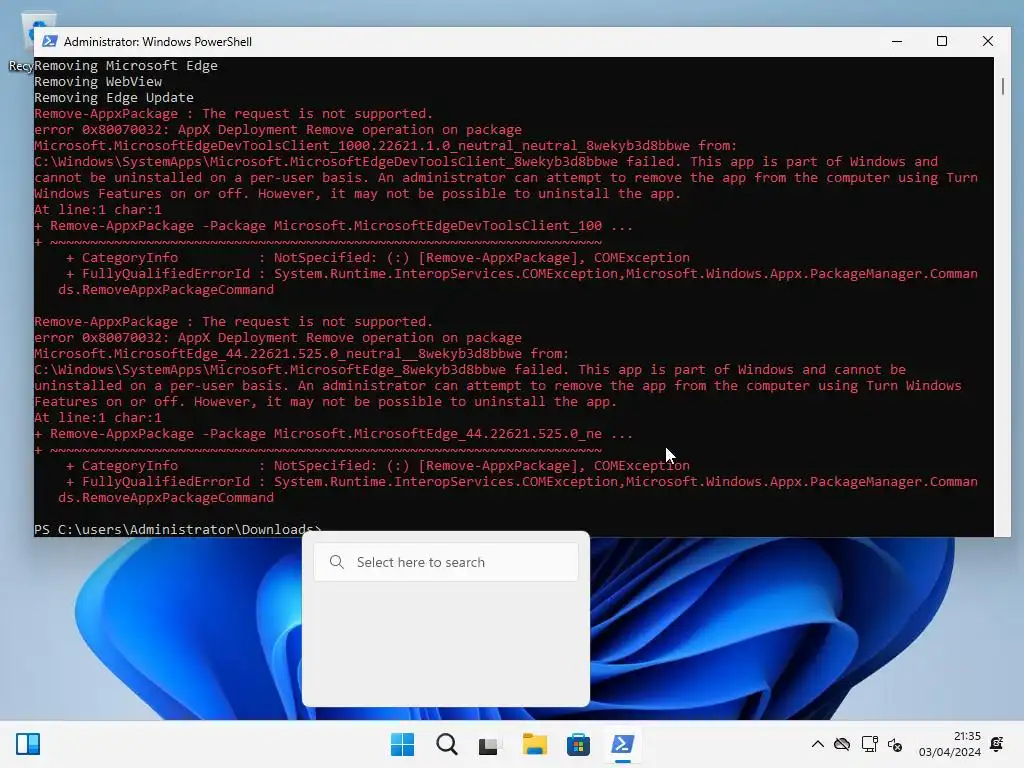
Task: Open Microsoft Store from the taskbar
Action: pyautogui.click(x=578, y=744)
